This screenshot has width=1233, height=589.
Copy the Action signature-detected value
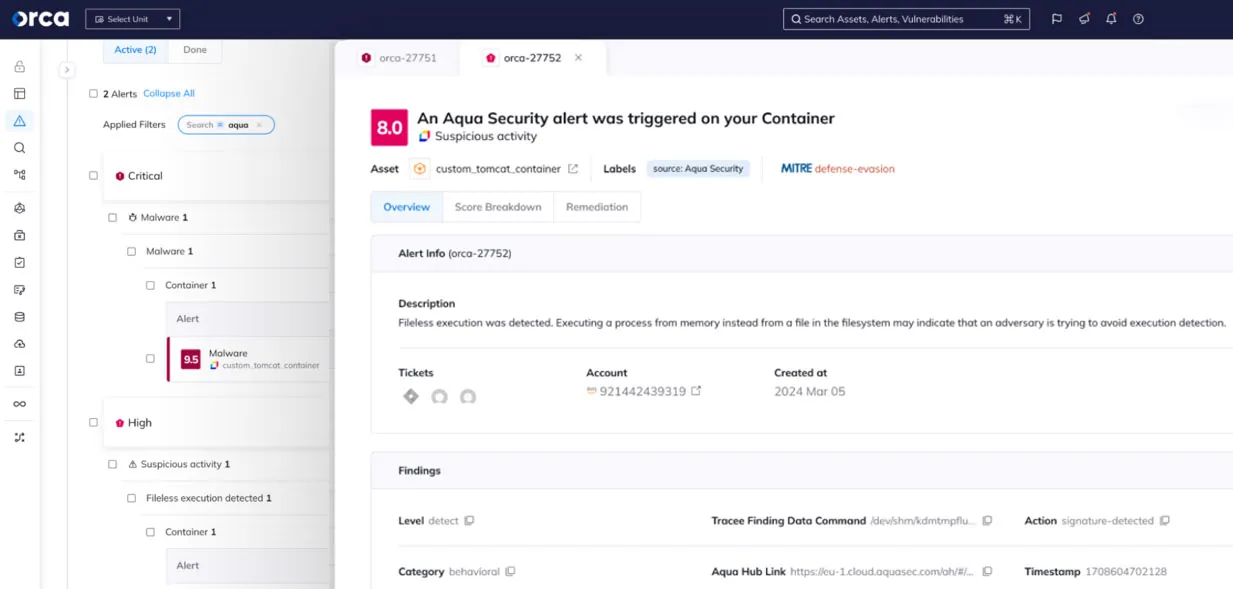(x=1164, y=521)
